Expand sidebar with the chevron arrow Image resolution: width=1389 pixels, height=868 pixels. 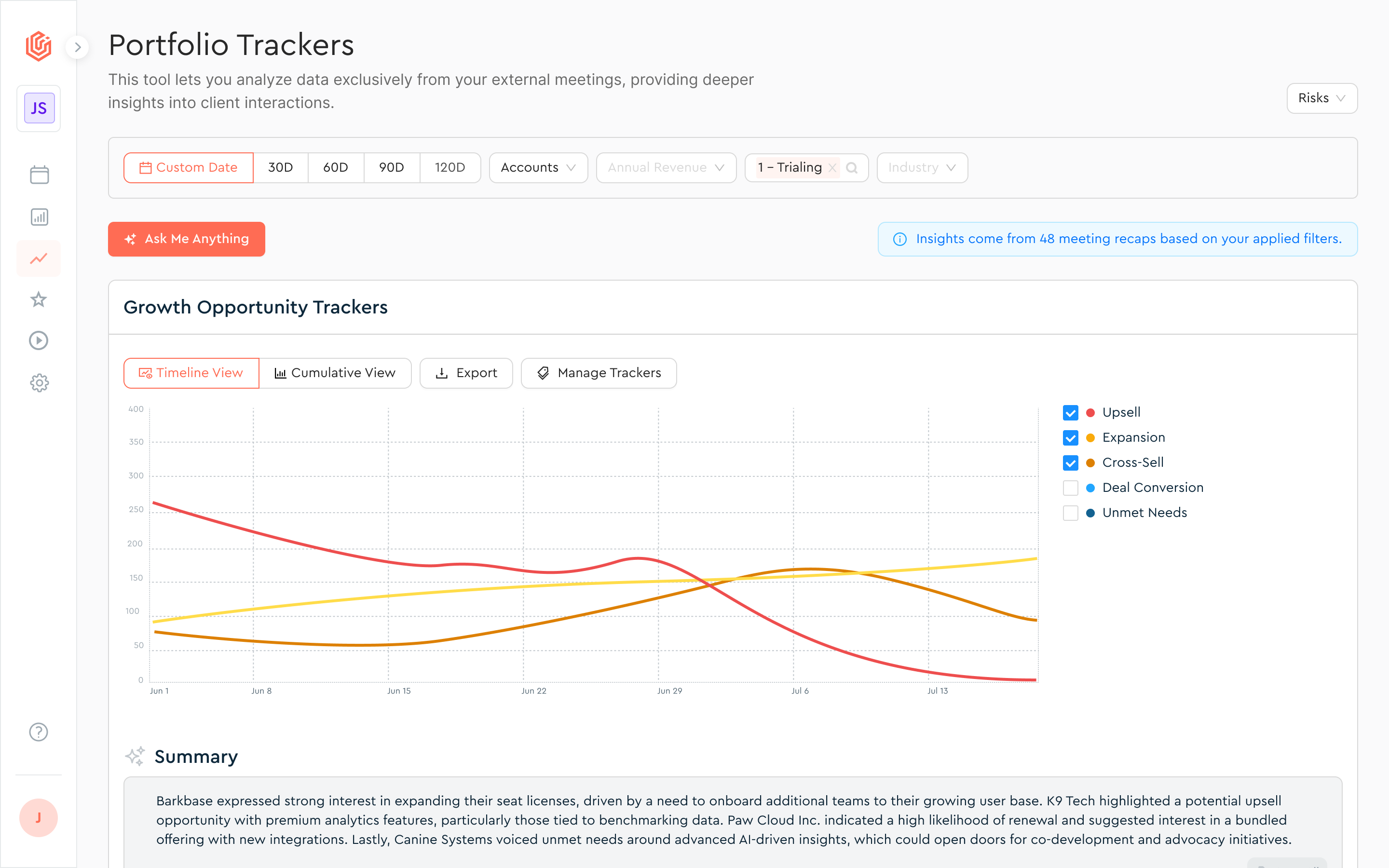point(78,47)
